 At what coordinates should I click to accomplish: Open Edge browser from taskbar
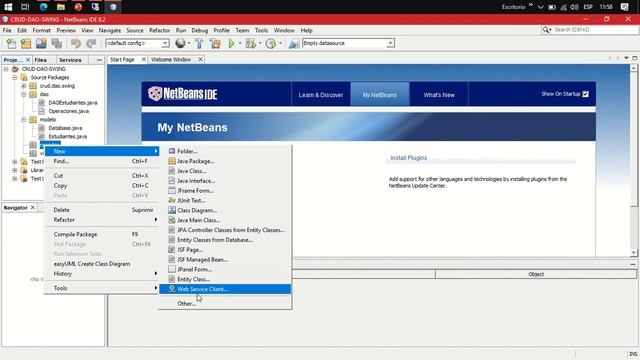(43, 7)
